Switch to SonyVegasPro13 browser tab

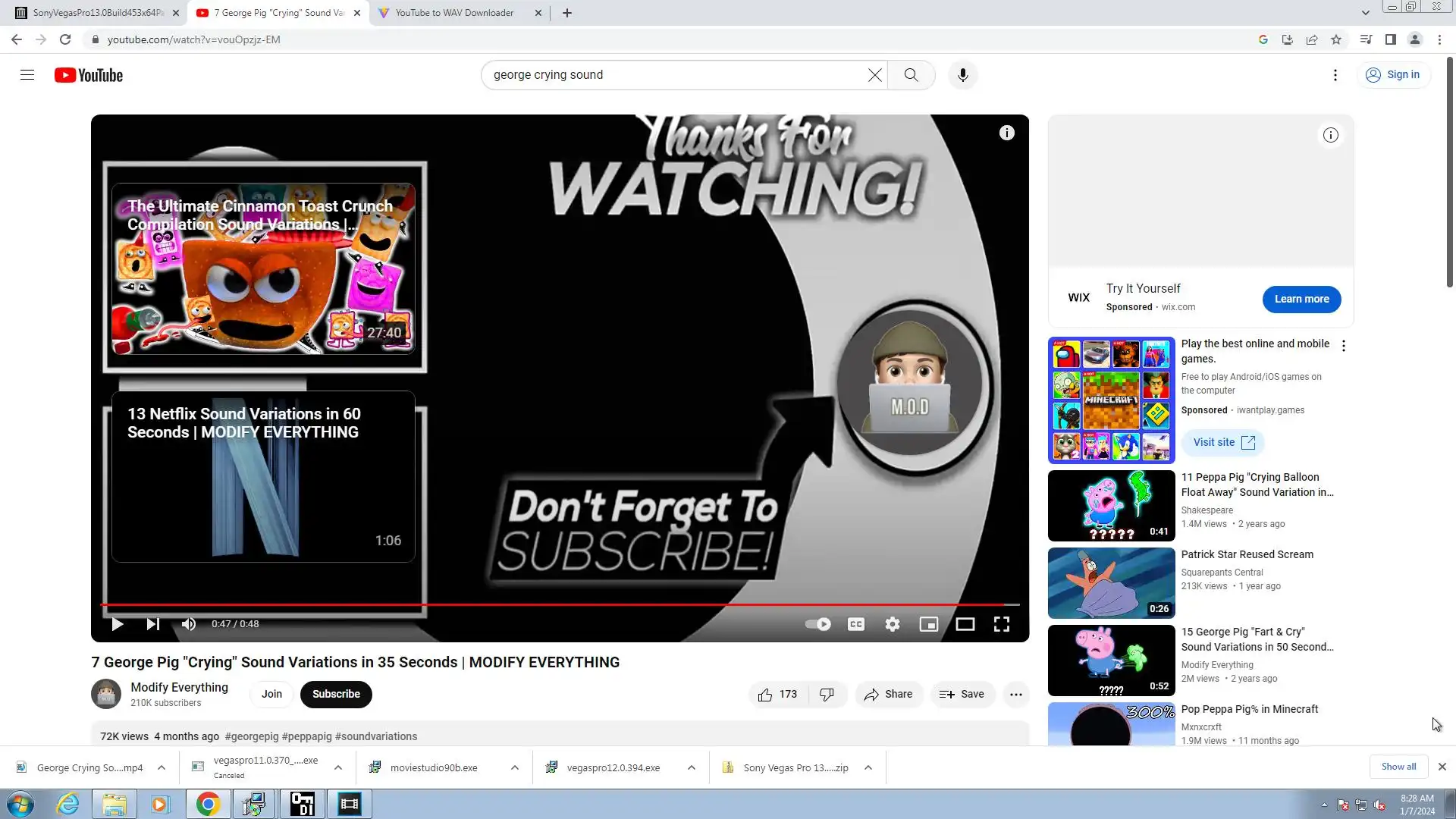97,13
